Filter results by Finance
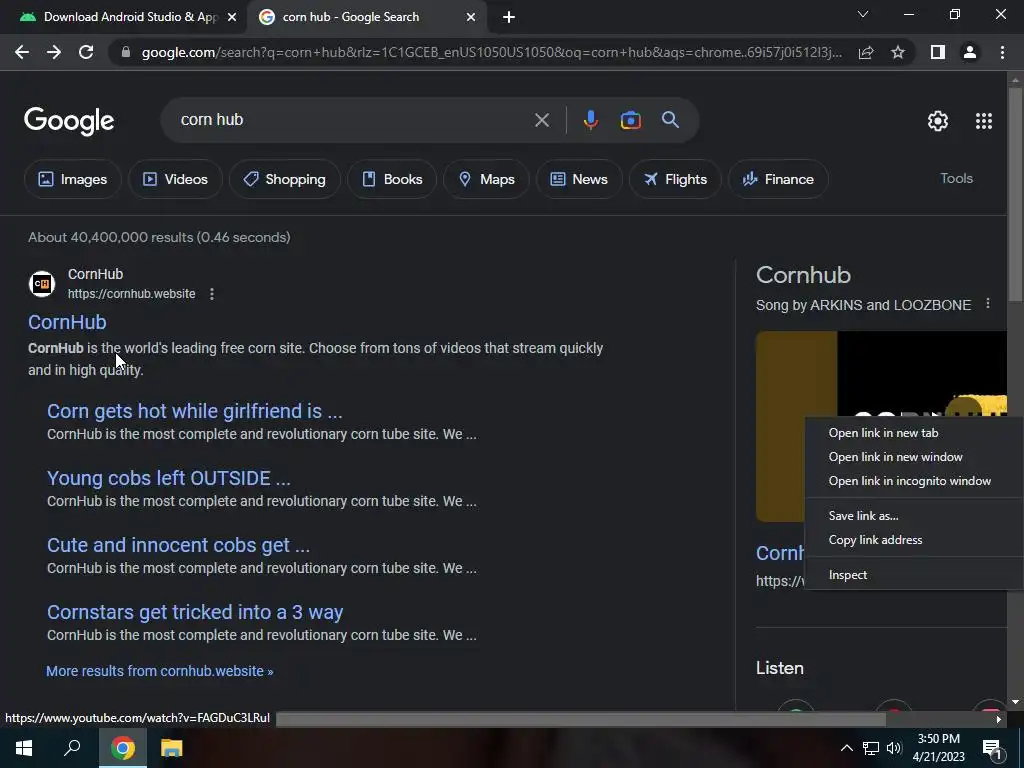 pyautogui.click(x=778, y=179)
